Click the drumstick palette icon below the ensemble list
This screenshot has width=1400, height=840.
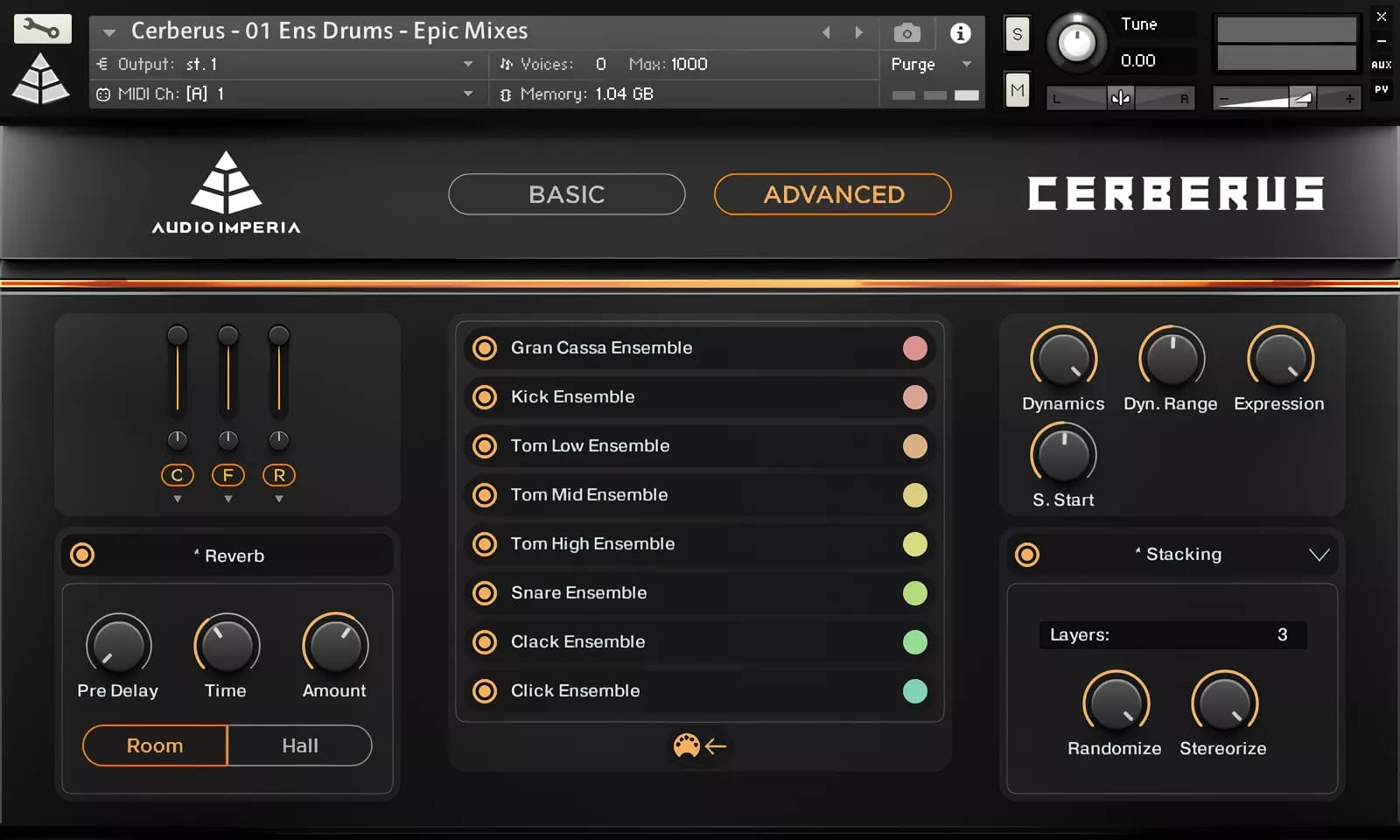click(689, 746)
